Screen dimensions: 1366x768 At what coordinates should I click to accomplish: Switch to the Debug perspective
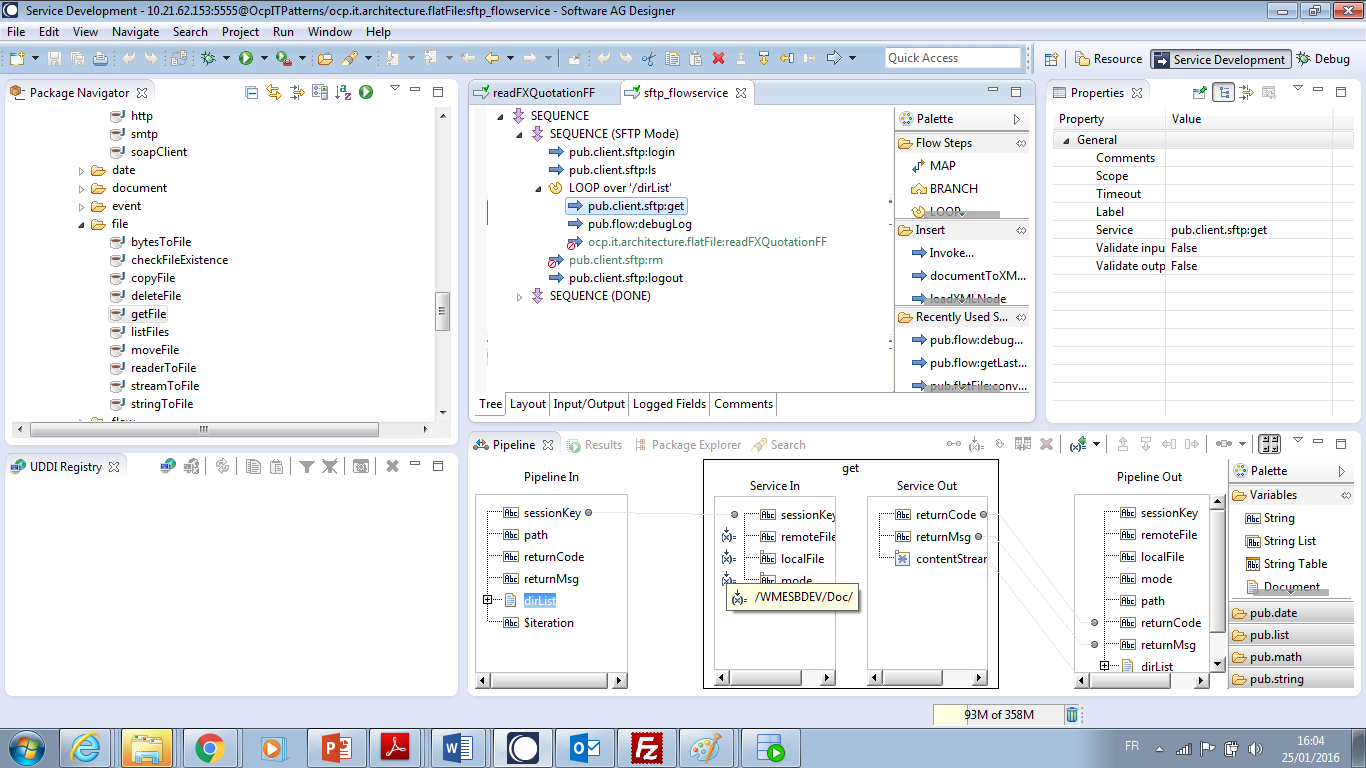tap(1323, 59)
